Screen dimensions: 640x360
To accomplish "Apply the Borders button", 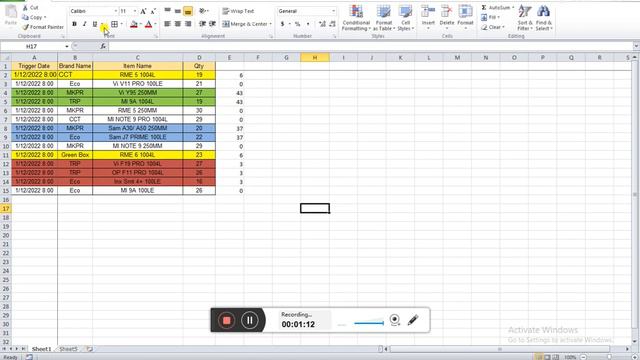I will 115,24.
